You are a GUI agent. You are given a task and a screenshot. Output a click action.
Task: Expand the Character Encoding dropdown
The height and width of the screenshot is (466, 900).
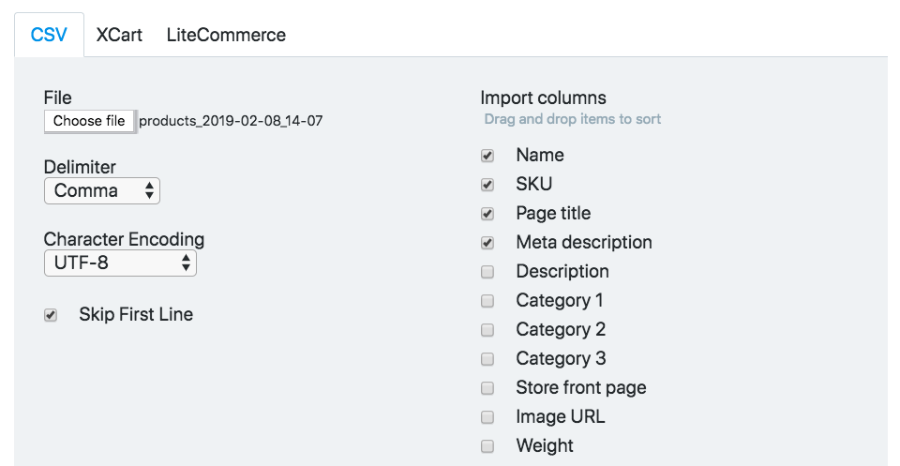(x=120, y=263)
